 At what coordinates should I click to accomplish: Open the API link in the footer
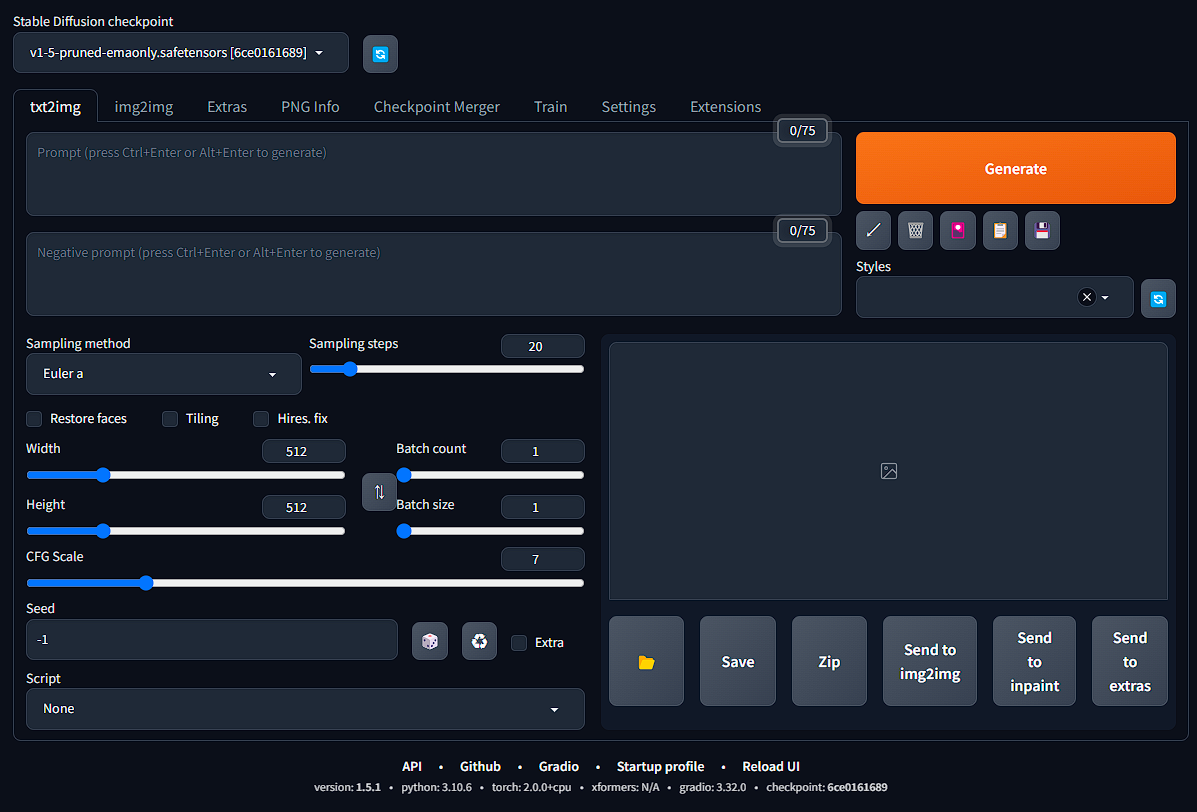[412, 766]
